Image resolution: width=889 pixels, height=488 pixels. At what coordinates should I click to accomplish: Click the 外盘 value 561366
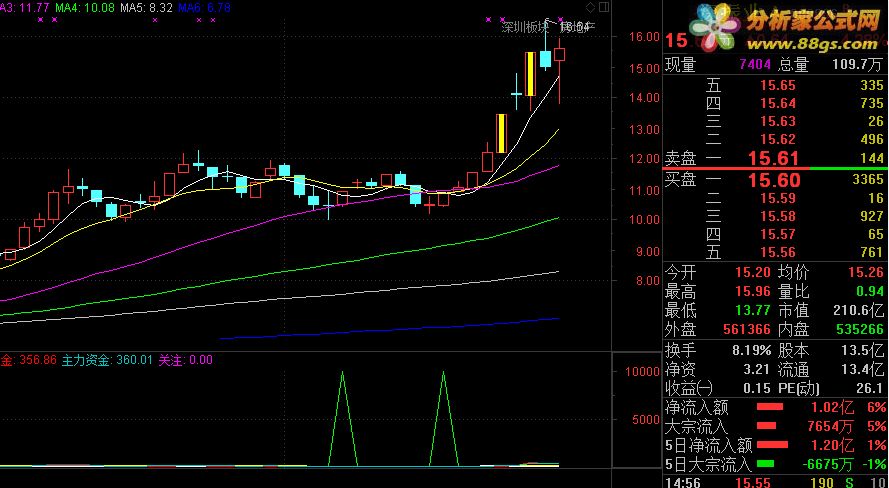(747, 329)
